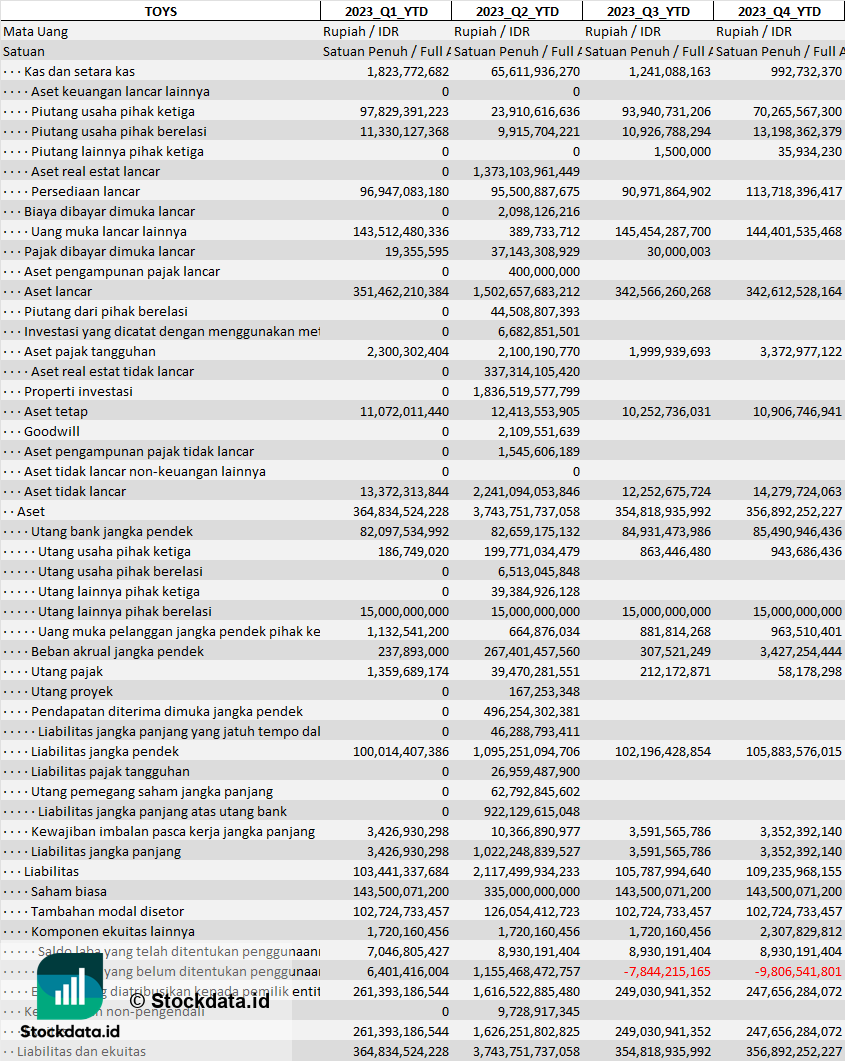Click negative value -9,806,541,801
This screenshot has height=1061, width=845.
click(798, 972)
